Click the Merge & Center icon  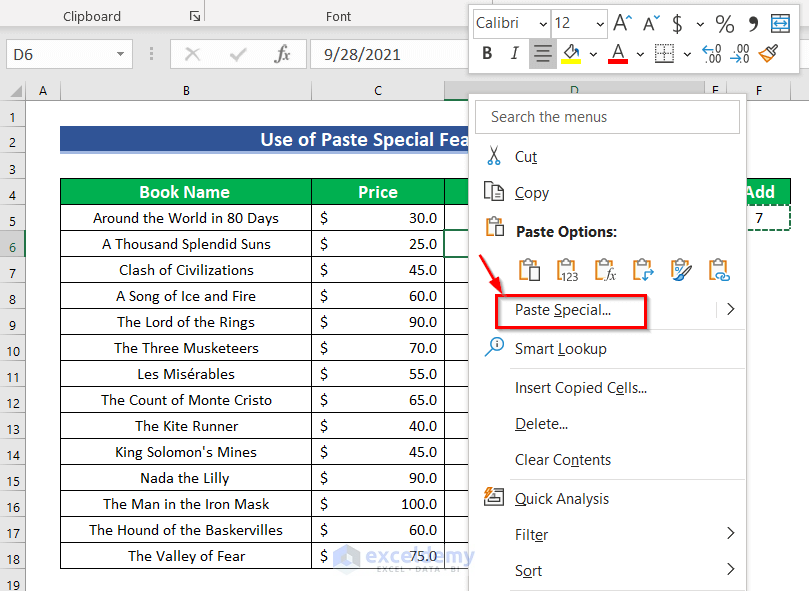click(780, 23)
